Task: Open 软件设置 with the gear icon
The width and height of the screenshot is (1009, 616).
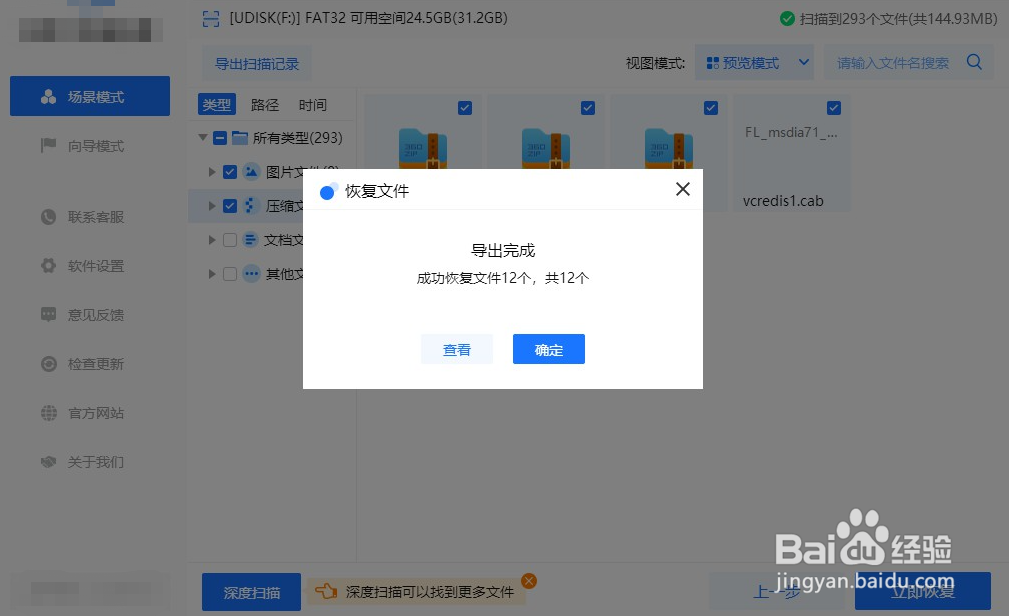Action: (x=48, y=266)
